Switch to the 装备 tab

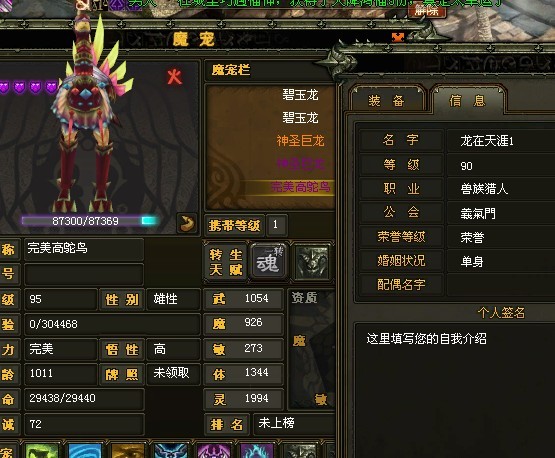[x=386, y=101]
